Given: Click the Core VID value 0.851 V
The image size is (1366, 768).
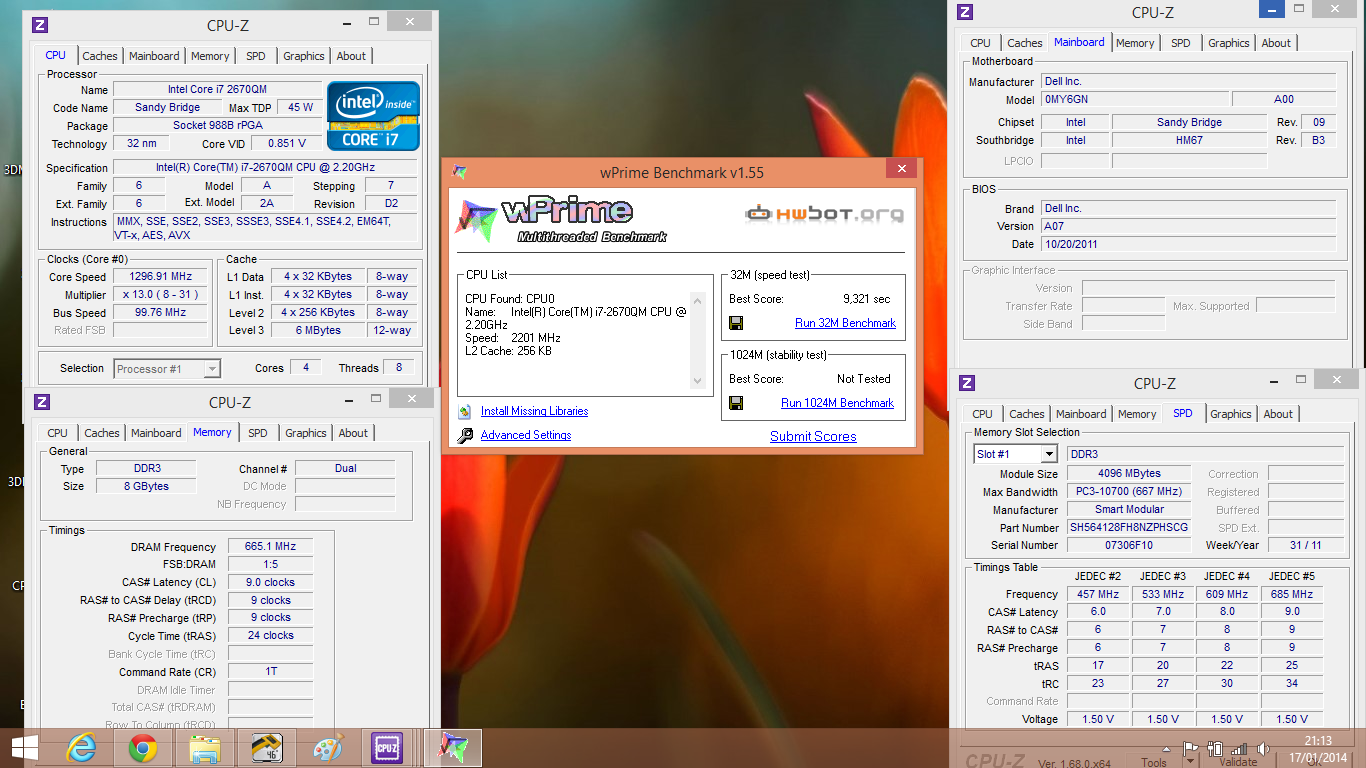Looking at the screenshot, I should pos(287,143).
